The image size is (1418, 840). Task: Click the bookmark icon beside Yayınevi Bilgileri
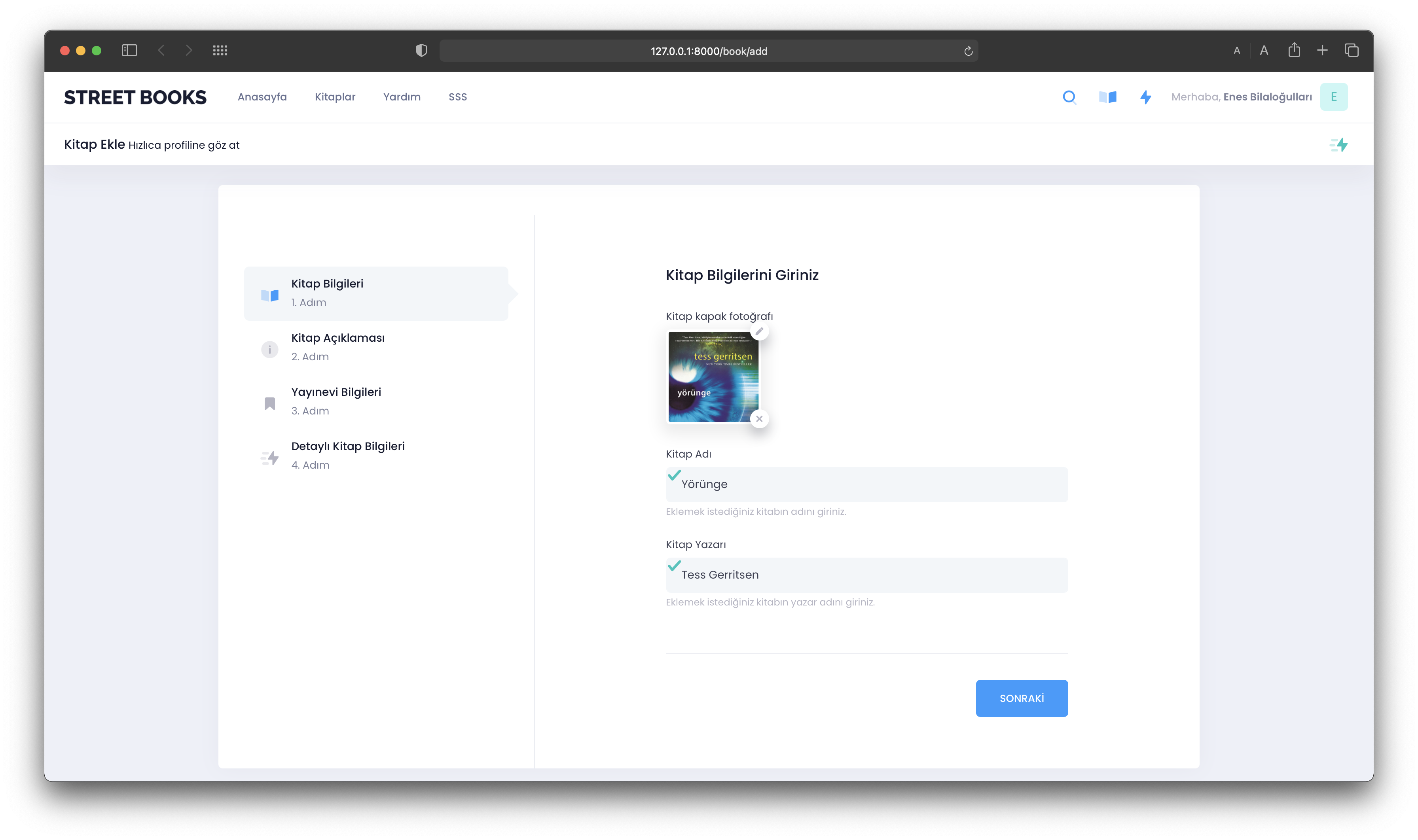click(269, 403)
